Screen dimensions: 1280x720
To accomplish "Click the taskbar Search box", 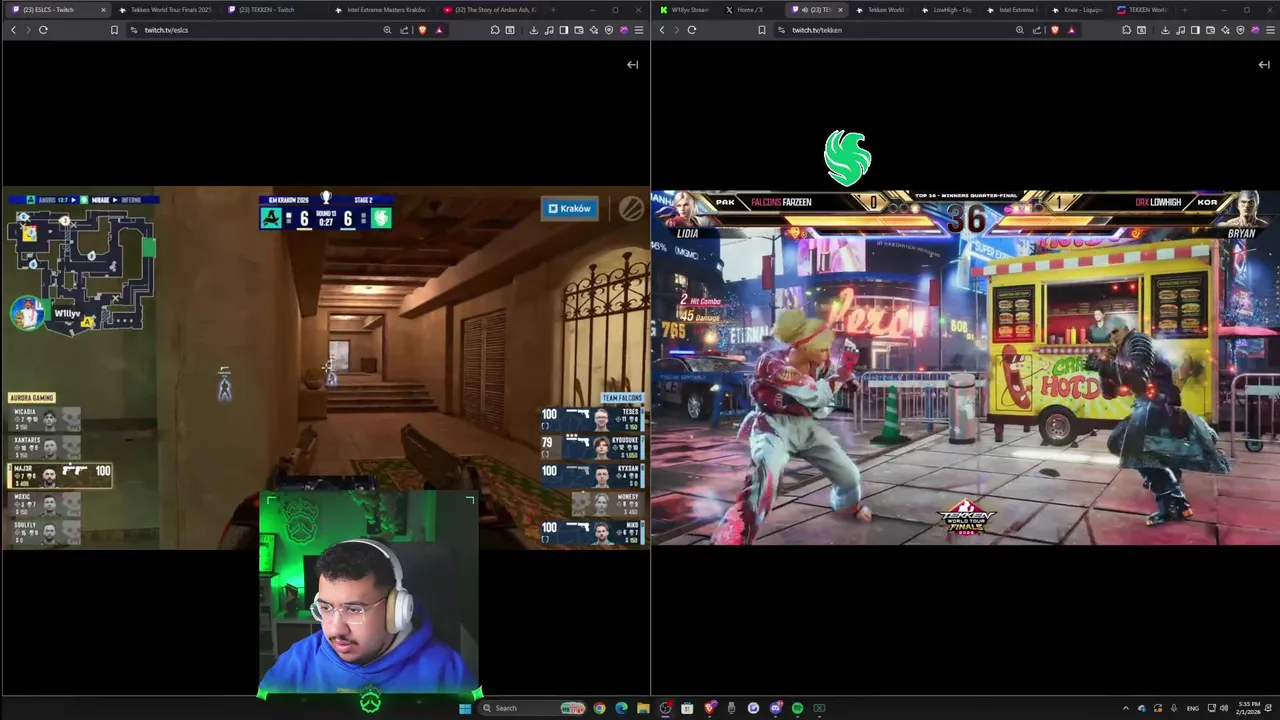I will pos(532,708).
